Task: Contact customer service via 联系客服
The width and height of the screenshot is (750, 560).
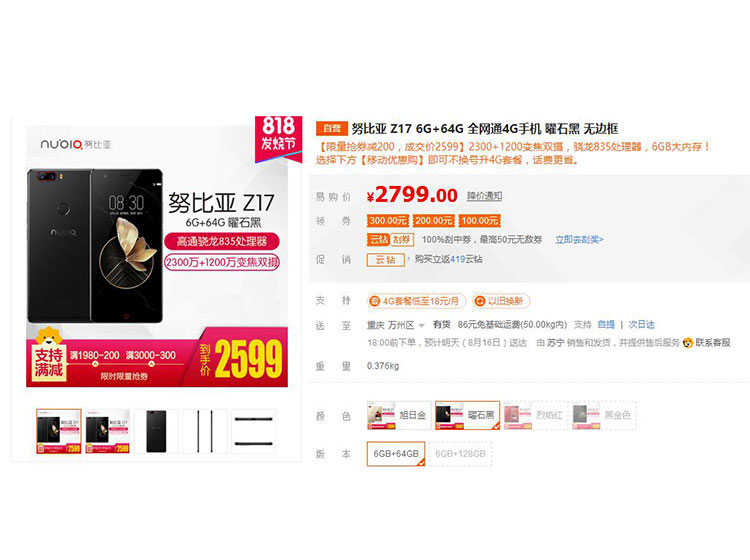Action: 707,342
